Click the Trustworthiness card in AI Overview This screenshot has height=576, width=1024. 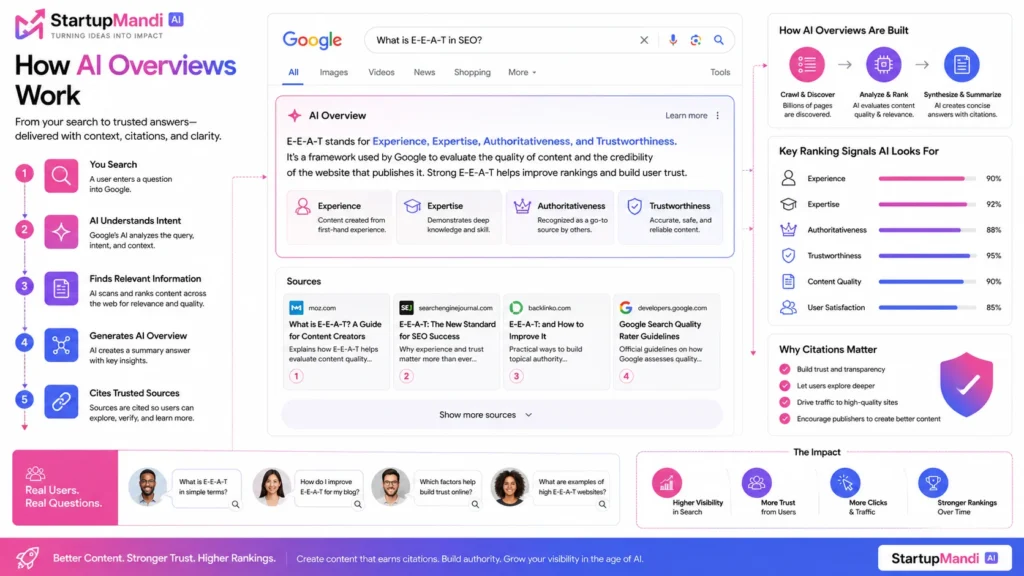(x=671, y=217)
